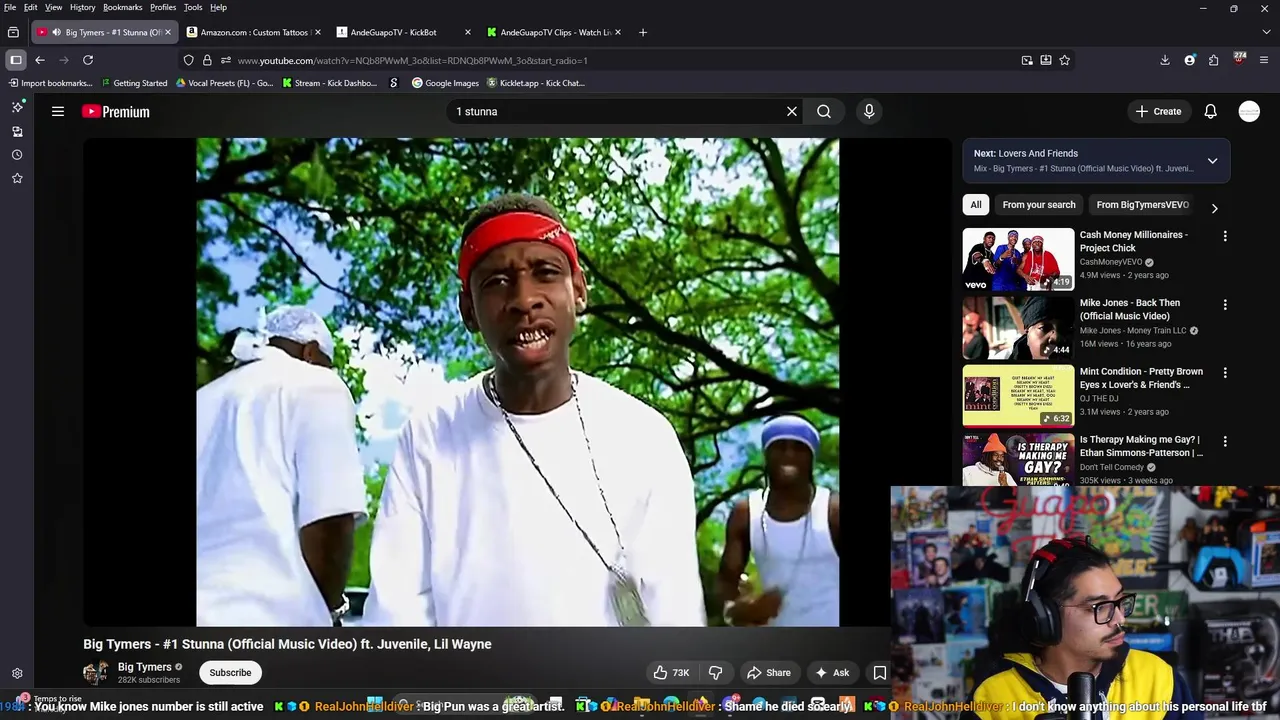
Task: Subscribe to Big Tymers channel
Action: [230, 673]
